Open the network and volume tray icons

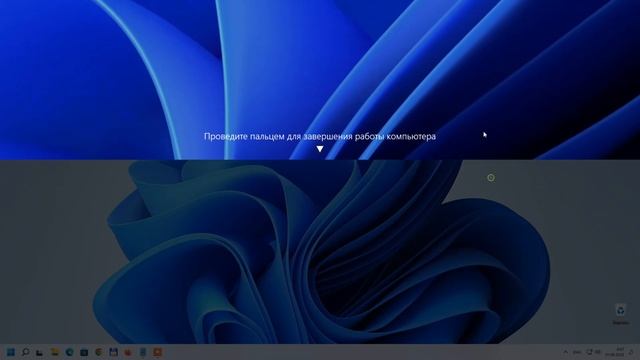pos(594,352)
